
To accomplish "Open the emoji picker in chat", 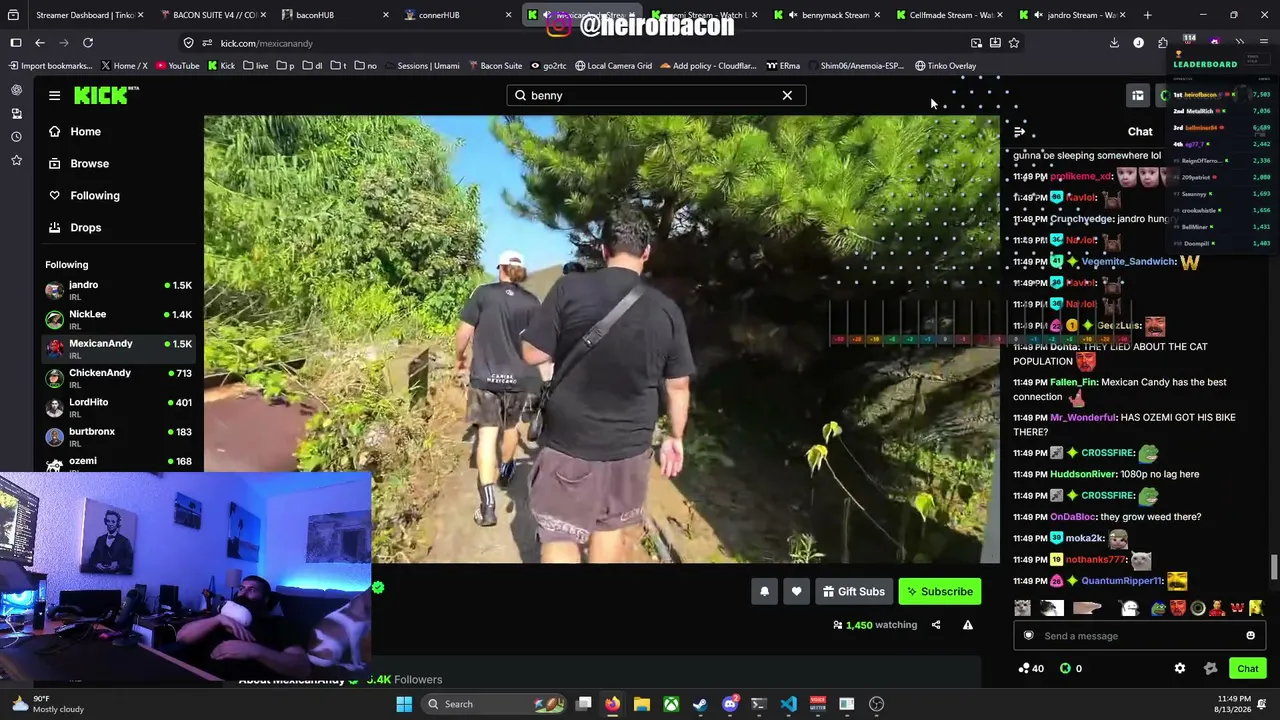I will point(1250,636).
